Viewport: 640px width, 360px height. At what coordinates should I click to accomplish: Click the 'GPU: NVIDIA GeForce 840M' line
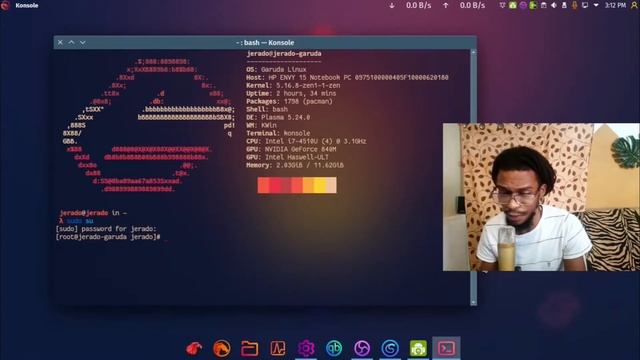tap(291, 149)
